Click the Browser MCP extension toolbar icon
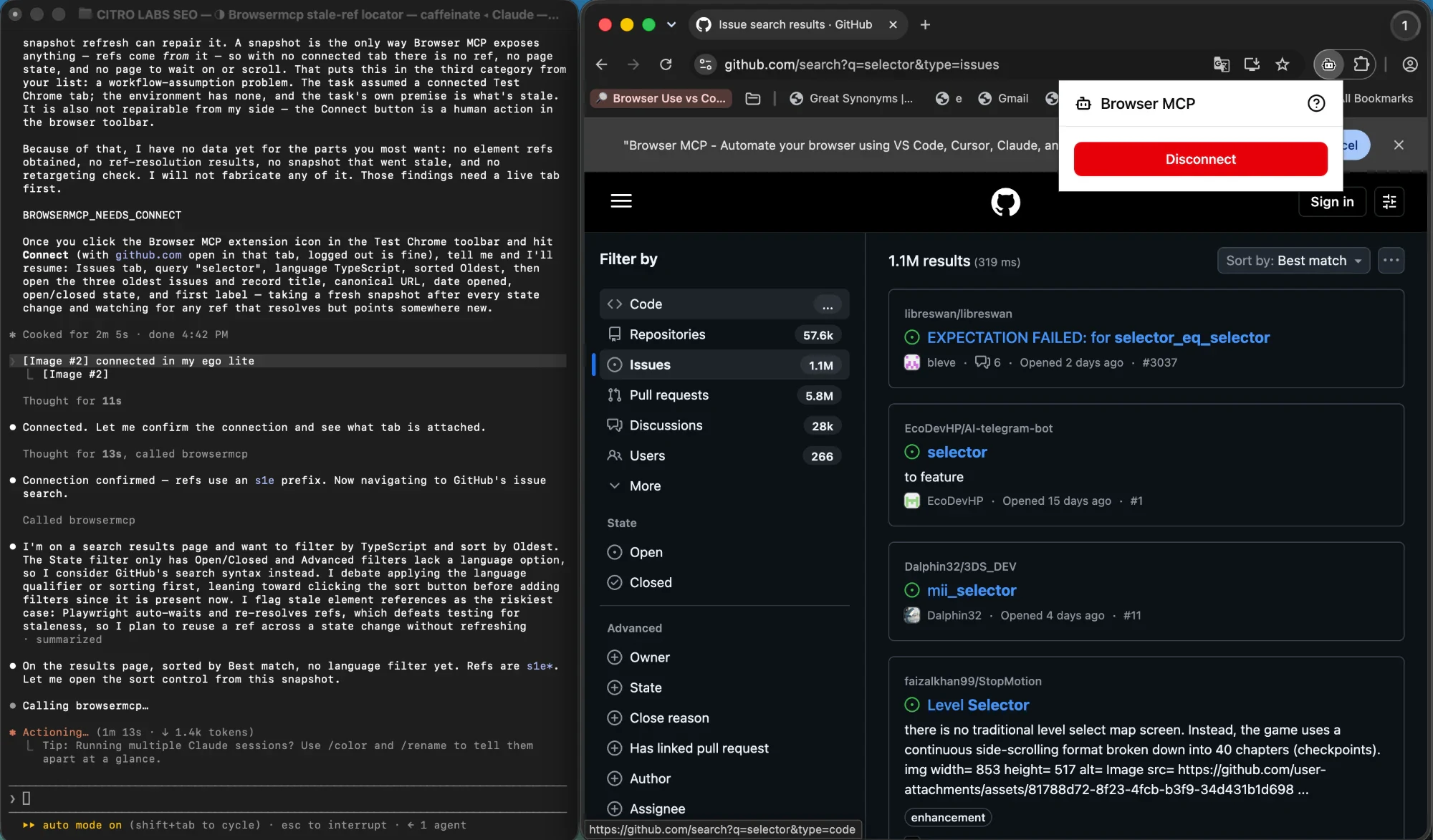Image resolution: width=1433 pixels, height=840 pixels. click(x=1328, y=64)
